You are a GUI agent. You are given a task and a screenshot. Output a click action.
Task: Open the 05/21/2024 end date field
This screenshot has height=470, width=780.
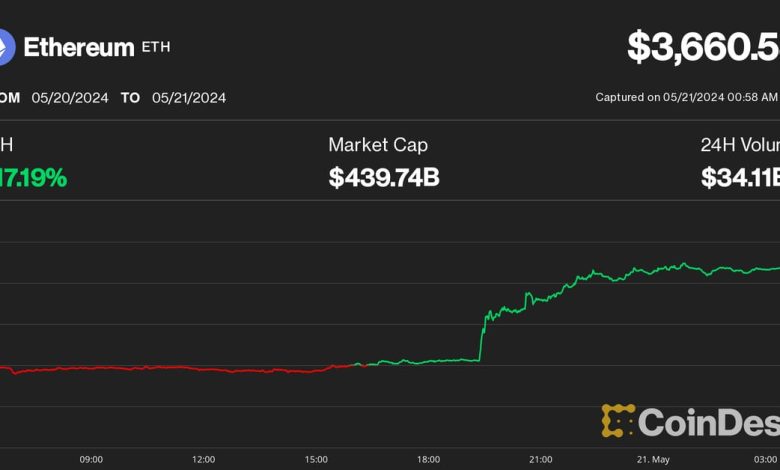click(x=188, y=98)
